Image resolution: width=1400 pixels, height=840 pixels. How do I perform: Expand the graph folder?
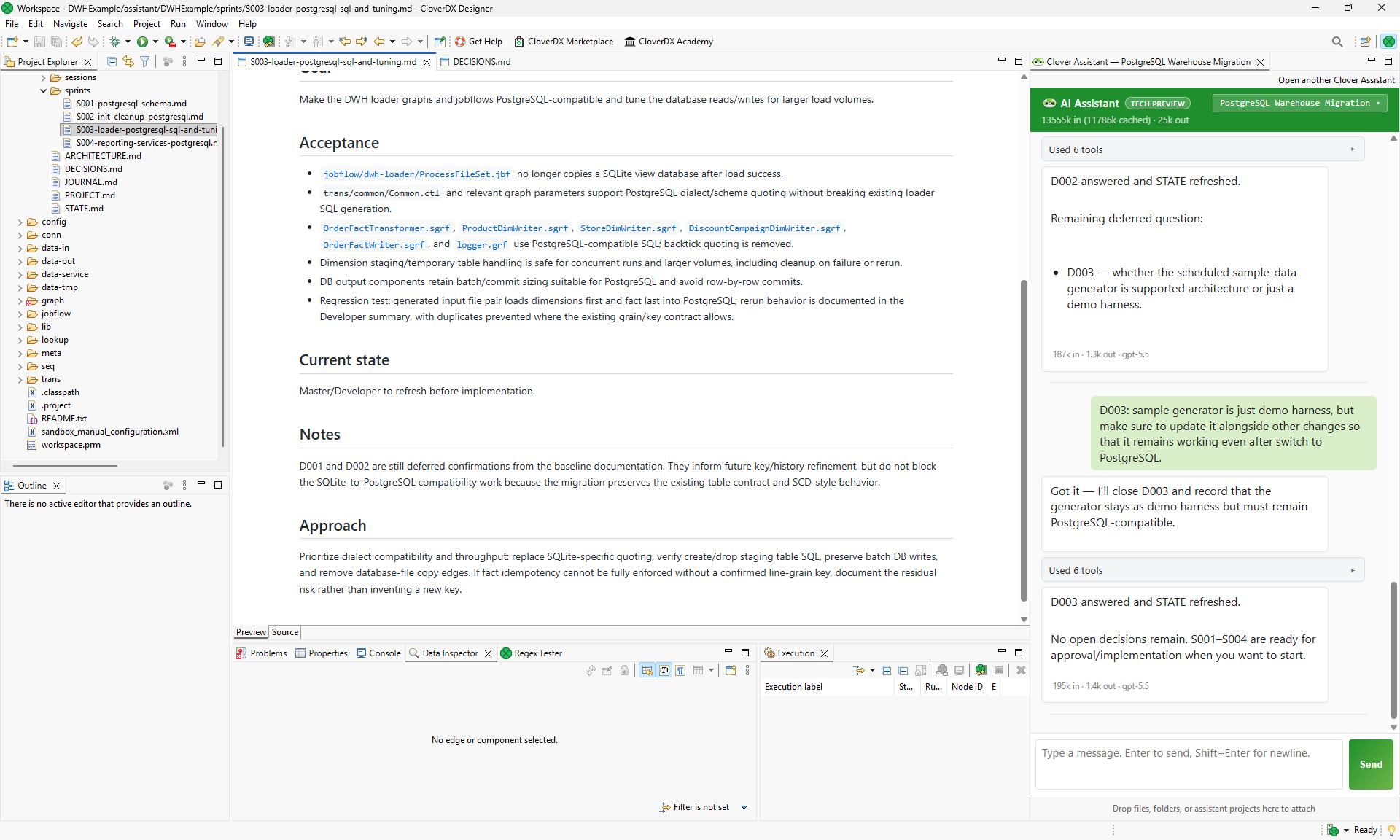pyautogui.click(x=20, y=301)
